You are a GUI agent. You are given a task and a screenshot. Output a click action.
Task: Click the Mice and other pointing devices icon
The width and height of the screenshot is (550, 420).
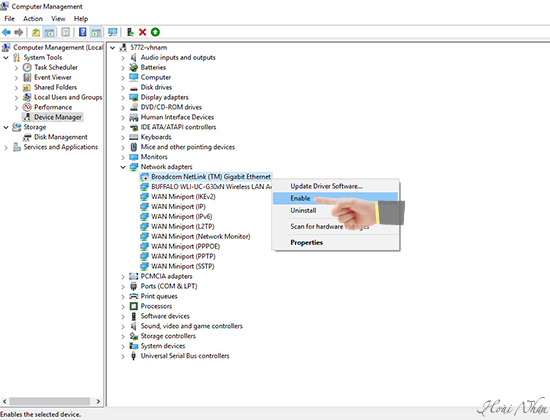coord(133,147)
